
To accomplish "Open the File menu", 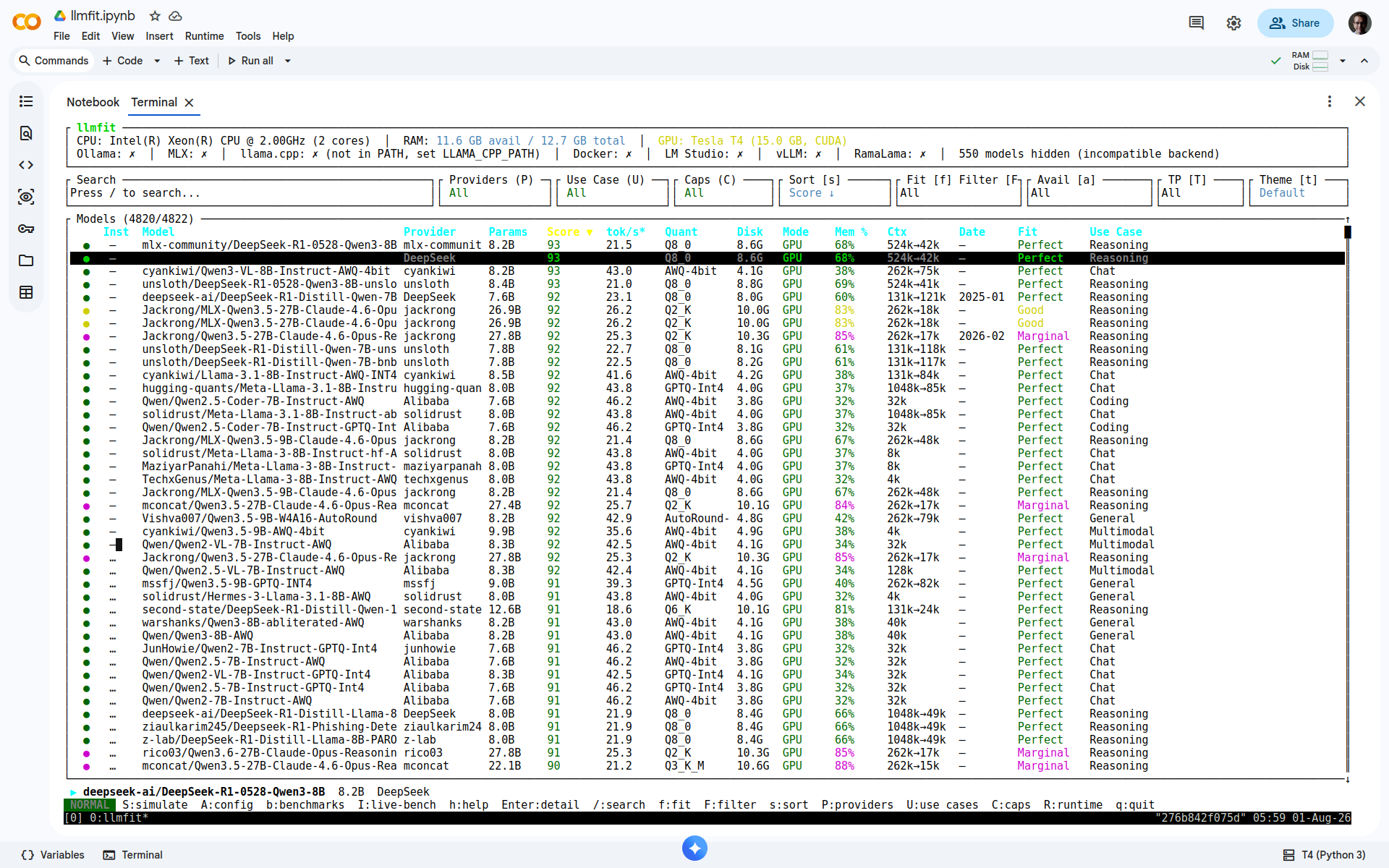I will click(61, 36).
